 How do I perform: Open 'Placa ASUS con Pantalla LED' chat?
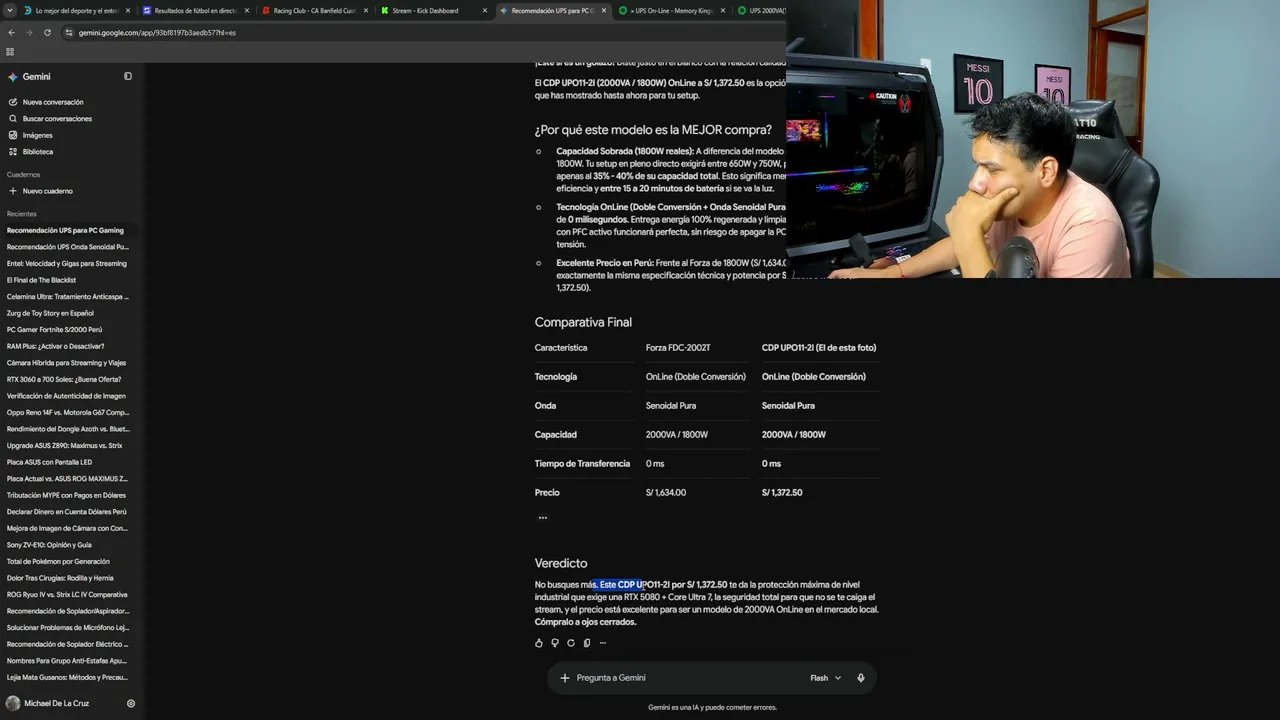point(49,462)
